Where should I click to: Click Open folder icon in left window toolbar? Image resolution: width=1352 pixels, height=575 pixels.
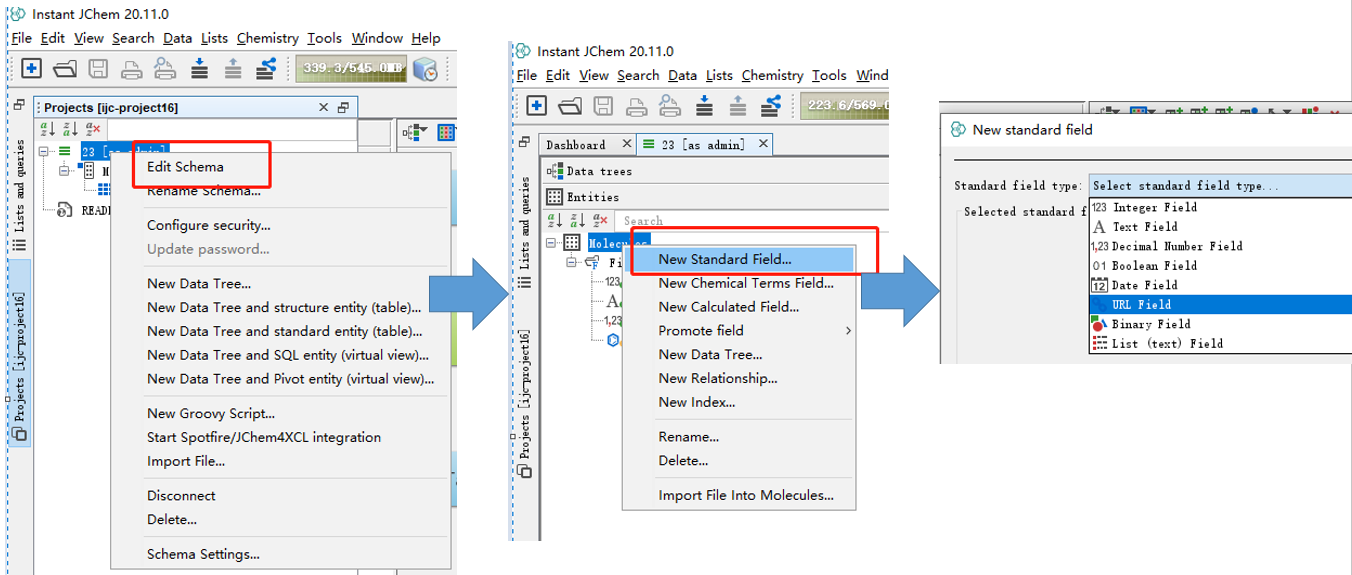click(65, 68)
